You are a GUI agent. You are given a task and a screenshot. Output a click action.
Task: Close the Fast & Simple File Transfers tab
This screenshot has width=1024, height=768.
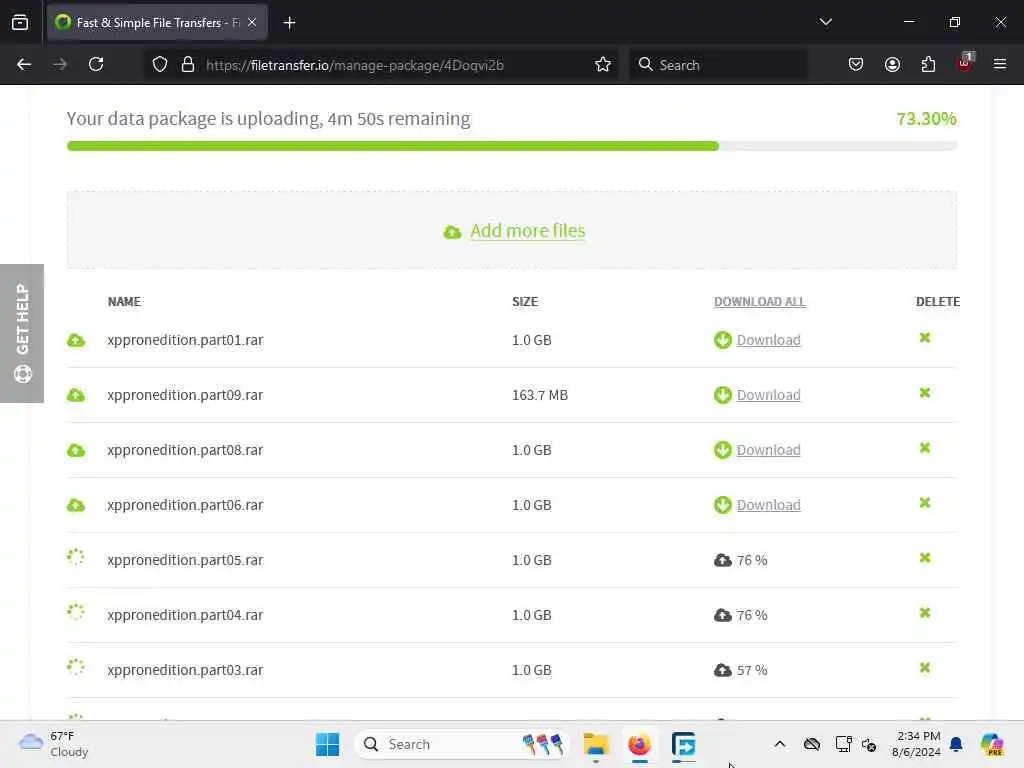coord(252,23)
